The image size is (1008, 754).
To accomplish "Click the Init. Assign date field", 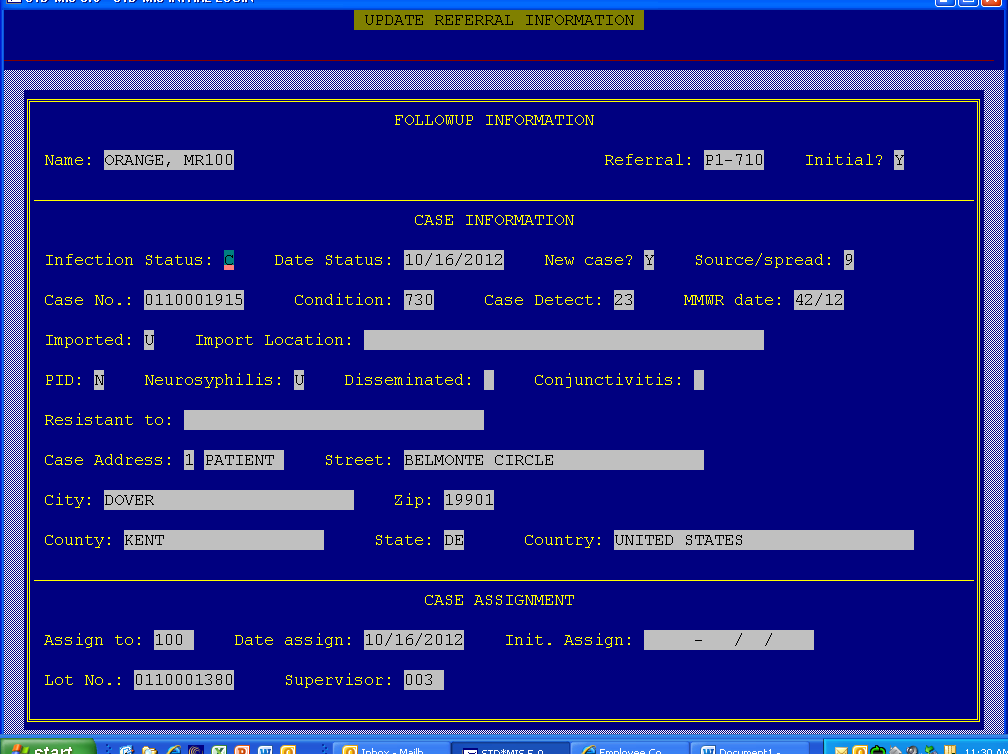I will [x=728, y=640].
